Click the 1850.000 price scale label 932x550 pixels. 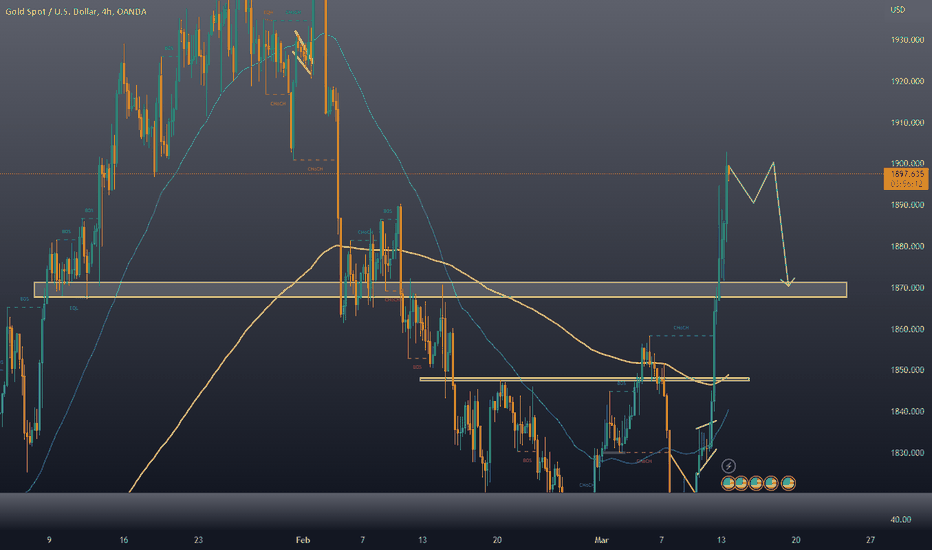(907, 370)
